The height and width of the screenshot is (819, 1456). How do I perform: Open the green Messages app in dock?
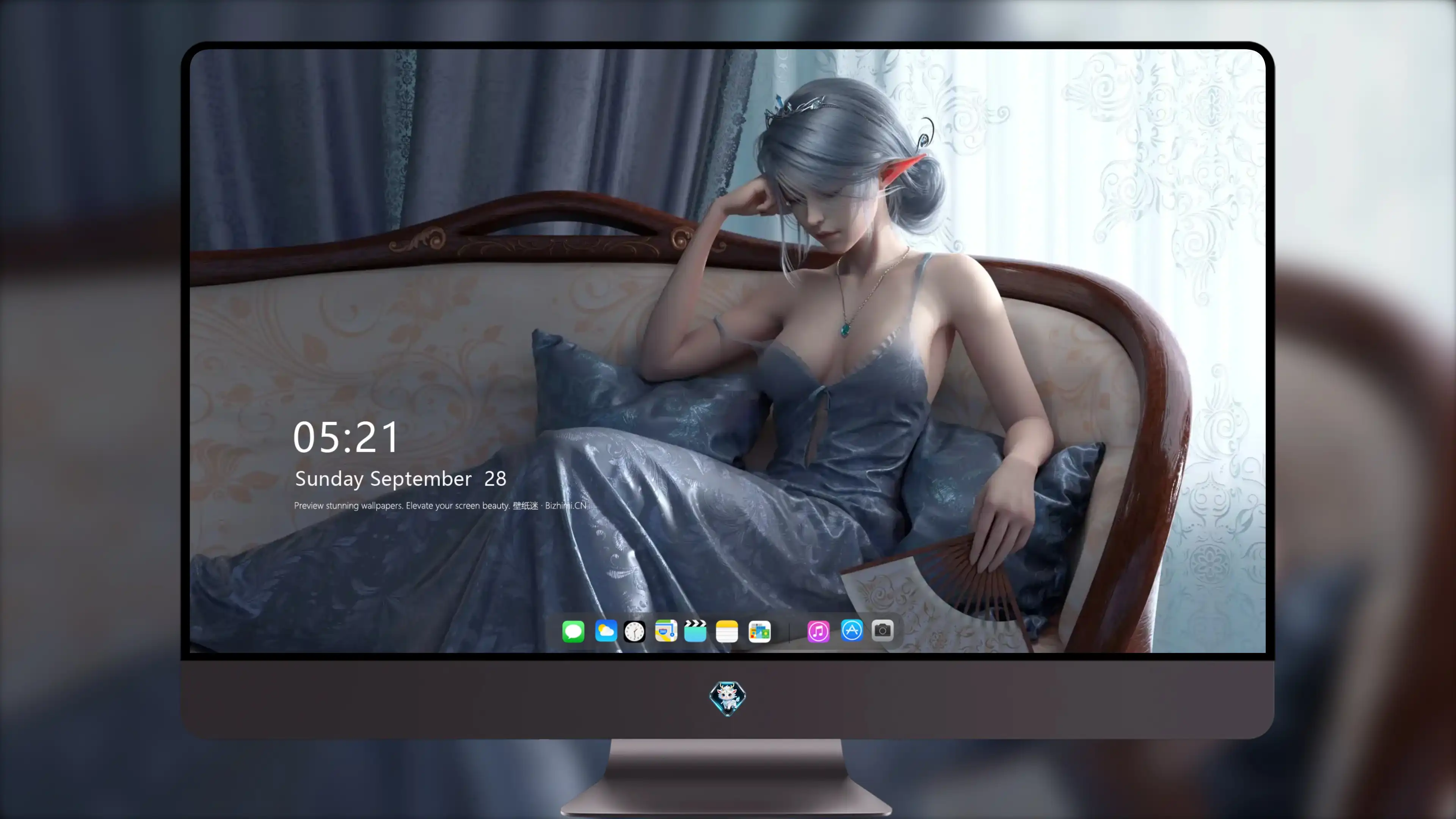point(573,631)
